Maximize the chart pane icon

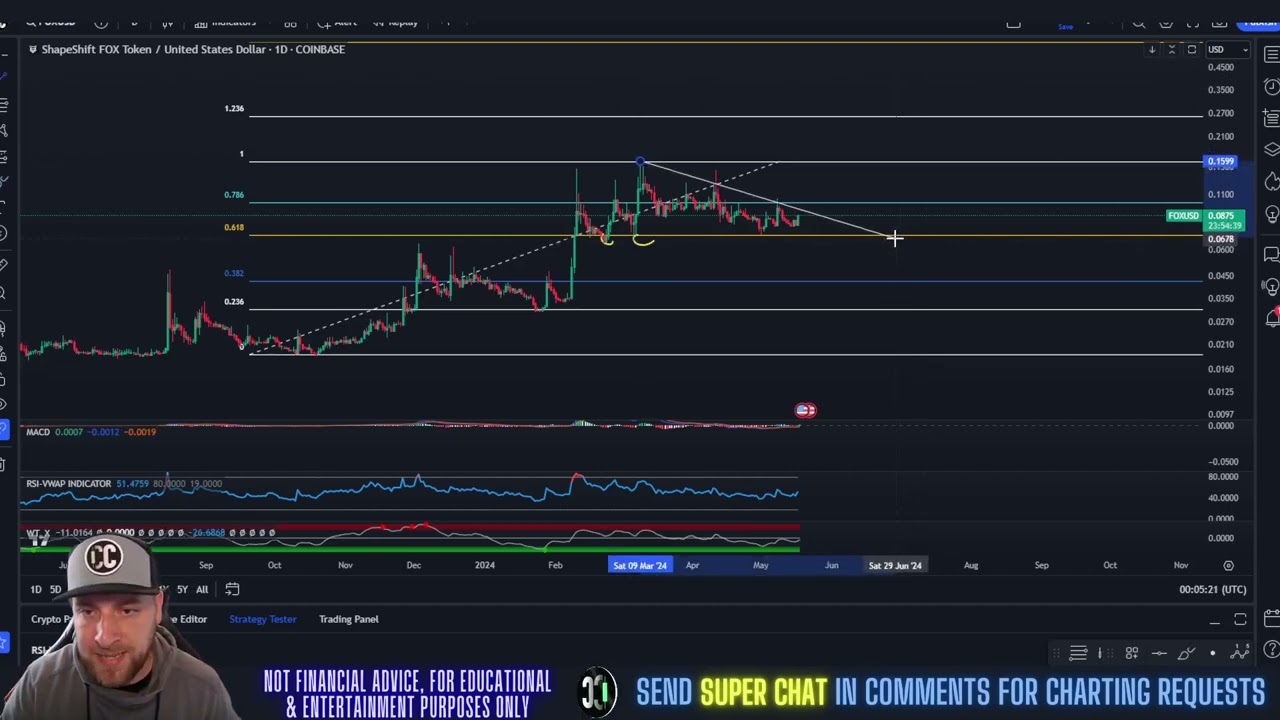tap(1192, 49)
